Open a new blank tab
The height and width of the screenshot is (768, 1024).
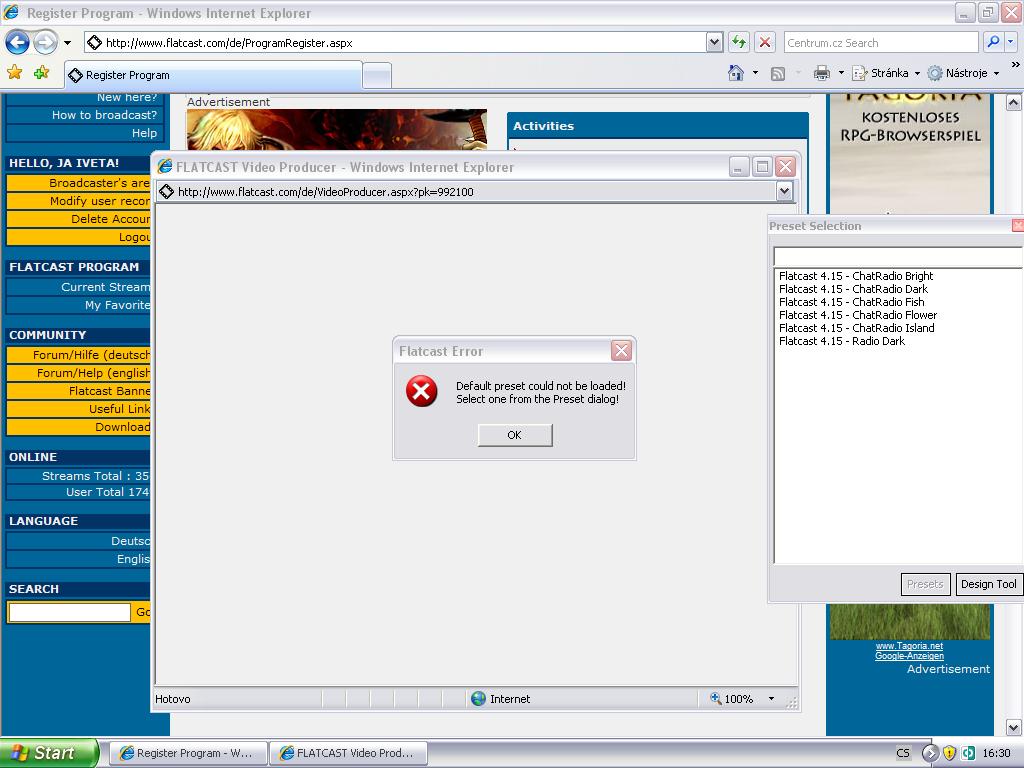pos(377,76)
